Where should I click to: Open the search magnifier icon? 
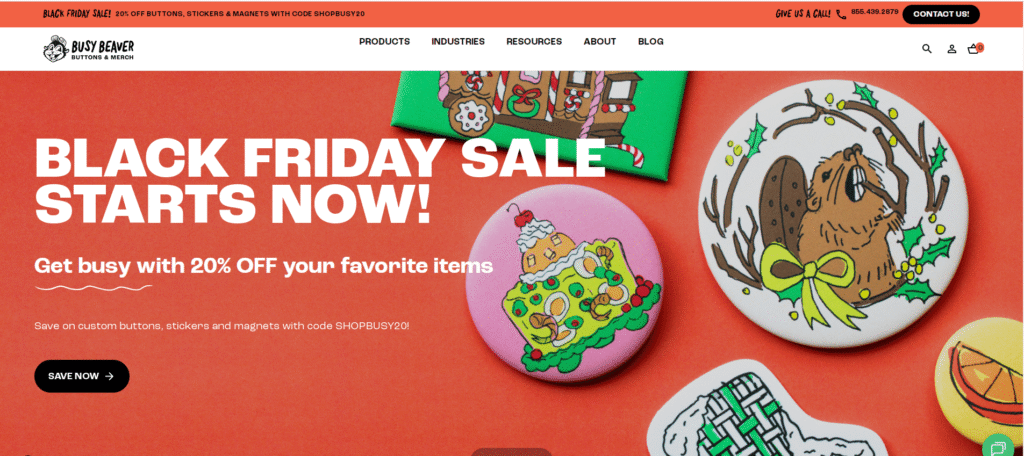927,48
